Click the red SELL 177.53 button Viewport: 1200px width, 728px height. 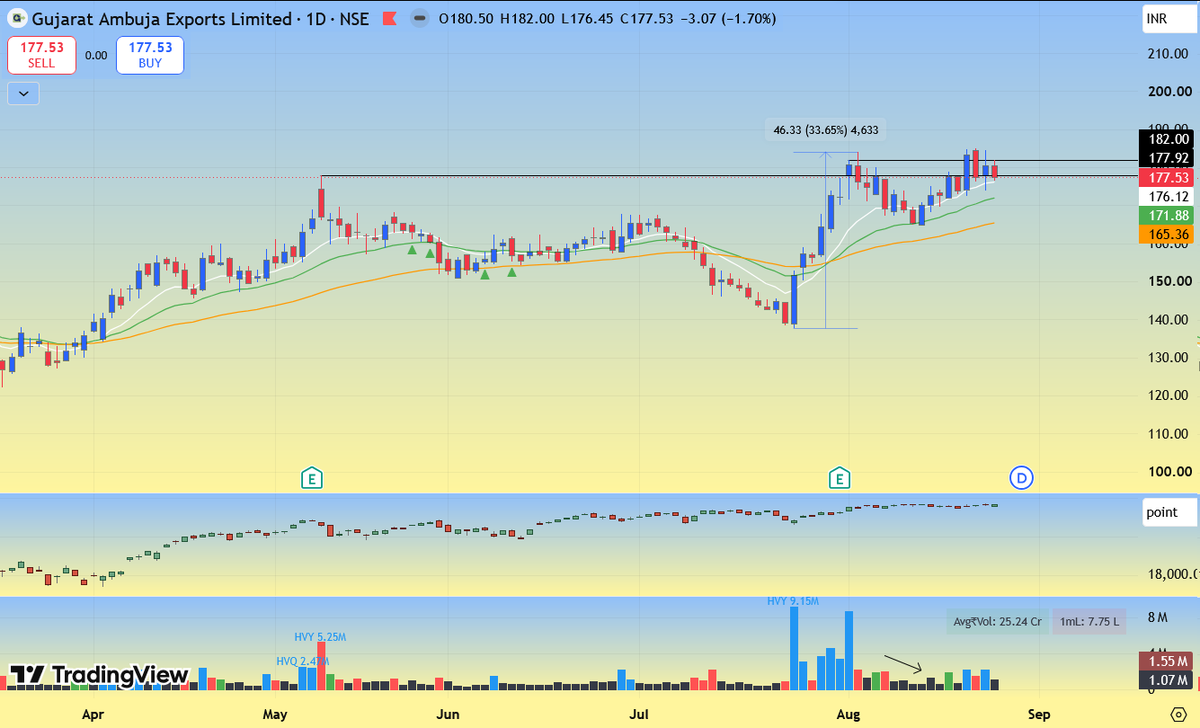pyautogui.click(x=41, y=55)
